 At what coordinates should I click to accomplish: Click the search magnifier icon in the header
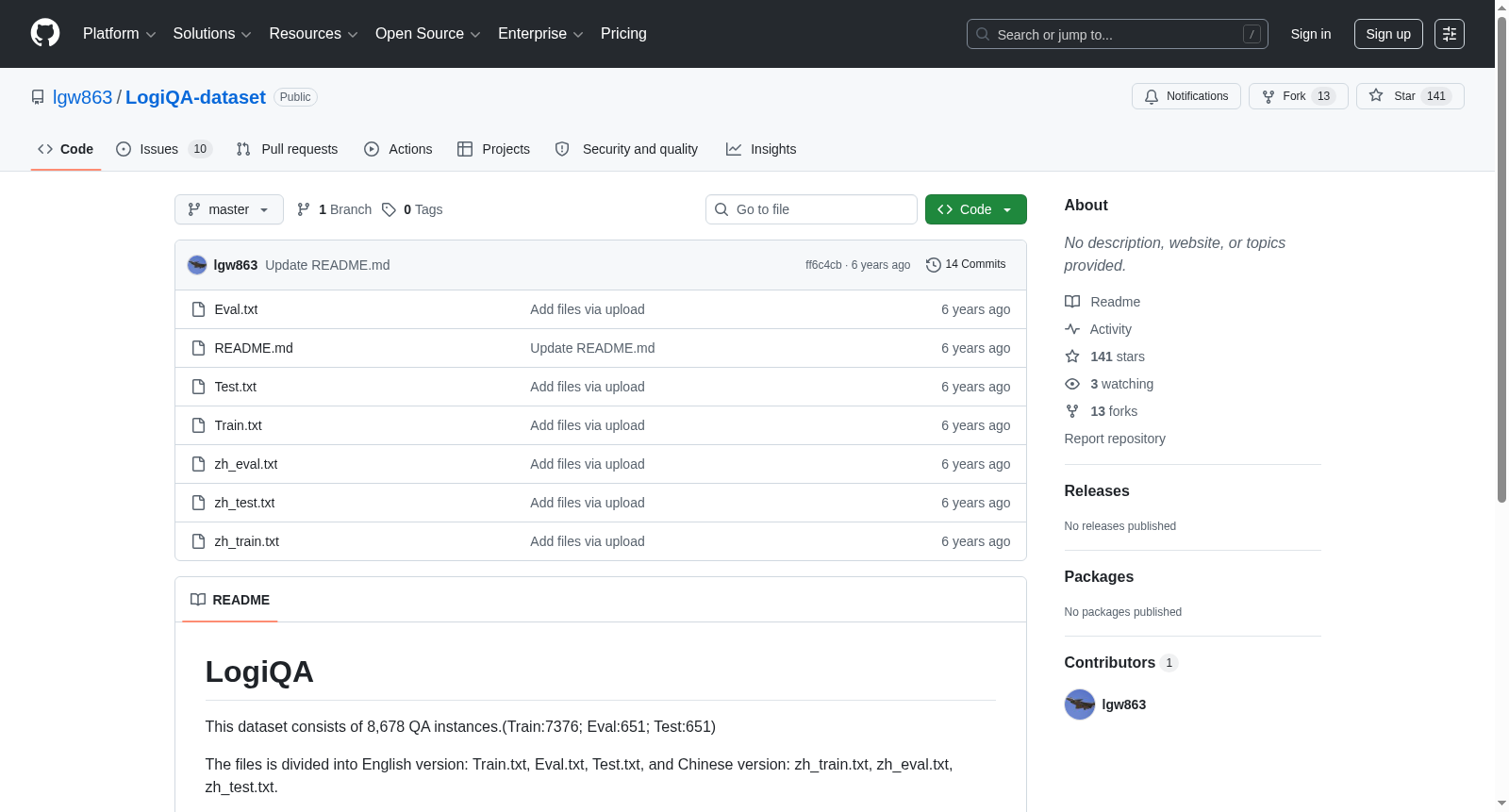(x=983, y=34)
